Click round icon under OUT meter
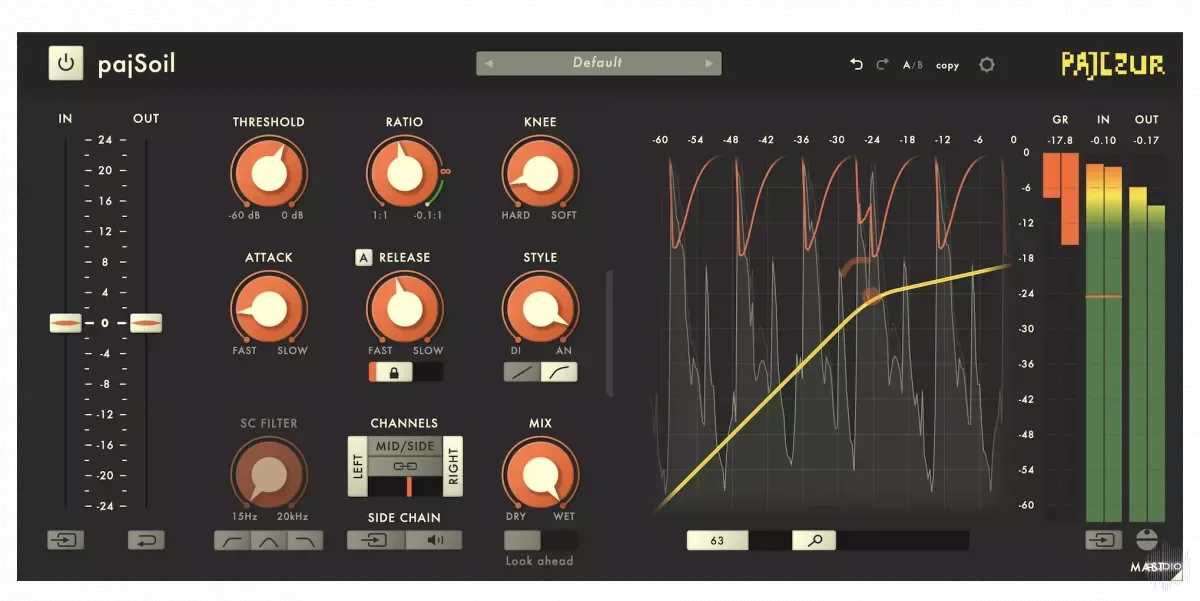This screenshot has width=1200, height=601. [x=1147, y=539]
